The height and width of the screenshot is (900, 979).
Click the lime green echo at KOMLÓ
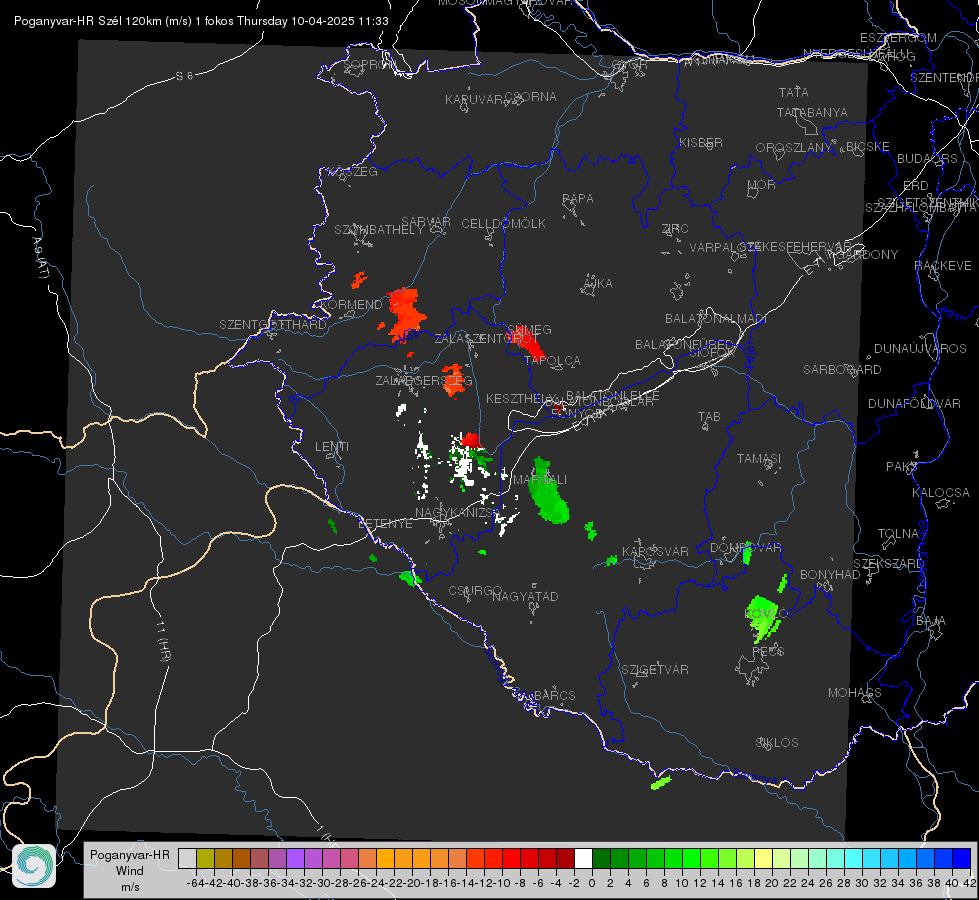[x=764, y=618]
